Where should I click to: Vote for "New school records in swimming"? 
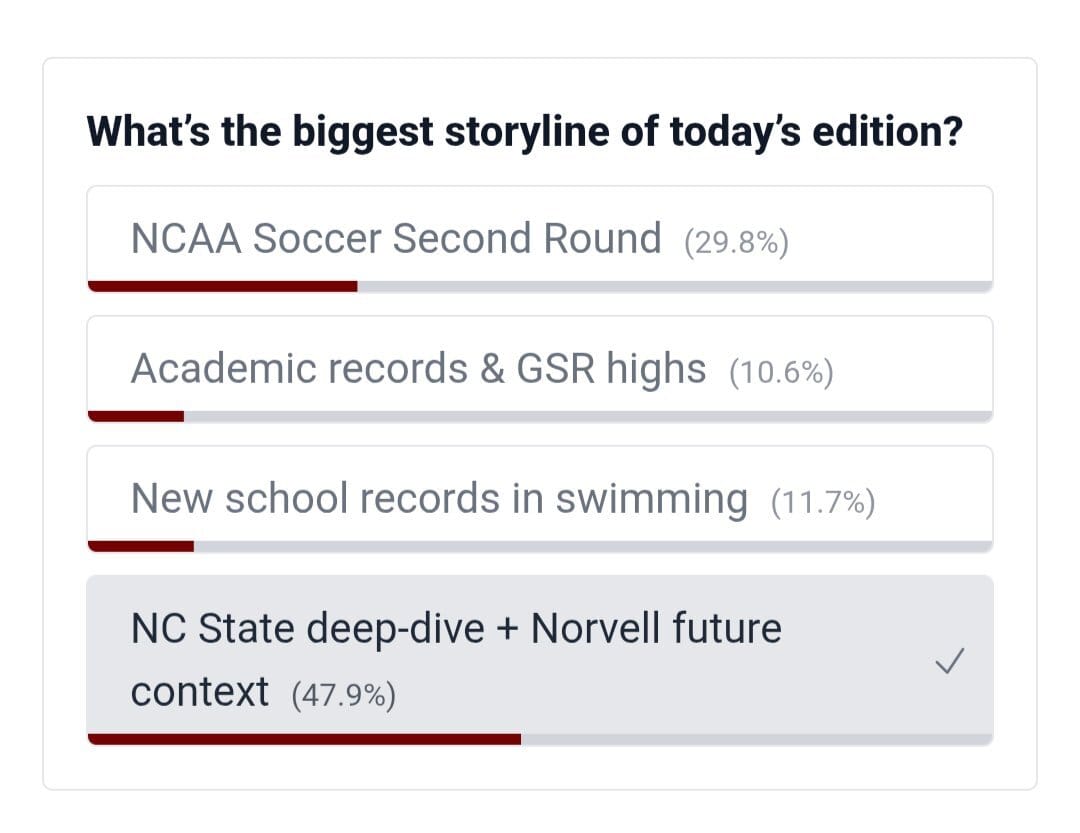438,499
